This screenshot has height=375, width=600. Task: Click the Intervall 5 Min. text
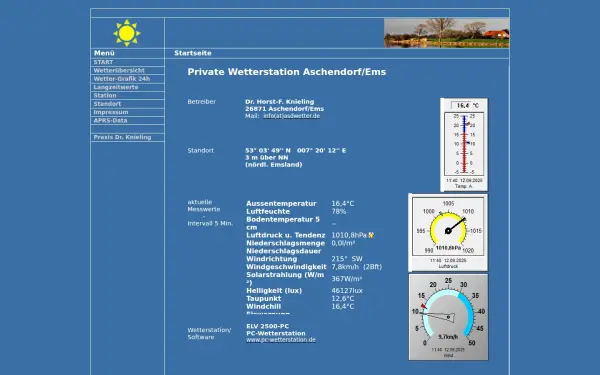point(210,223)
